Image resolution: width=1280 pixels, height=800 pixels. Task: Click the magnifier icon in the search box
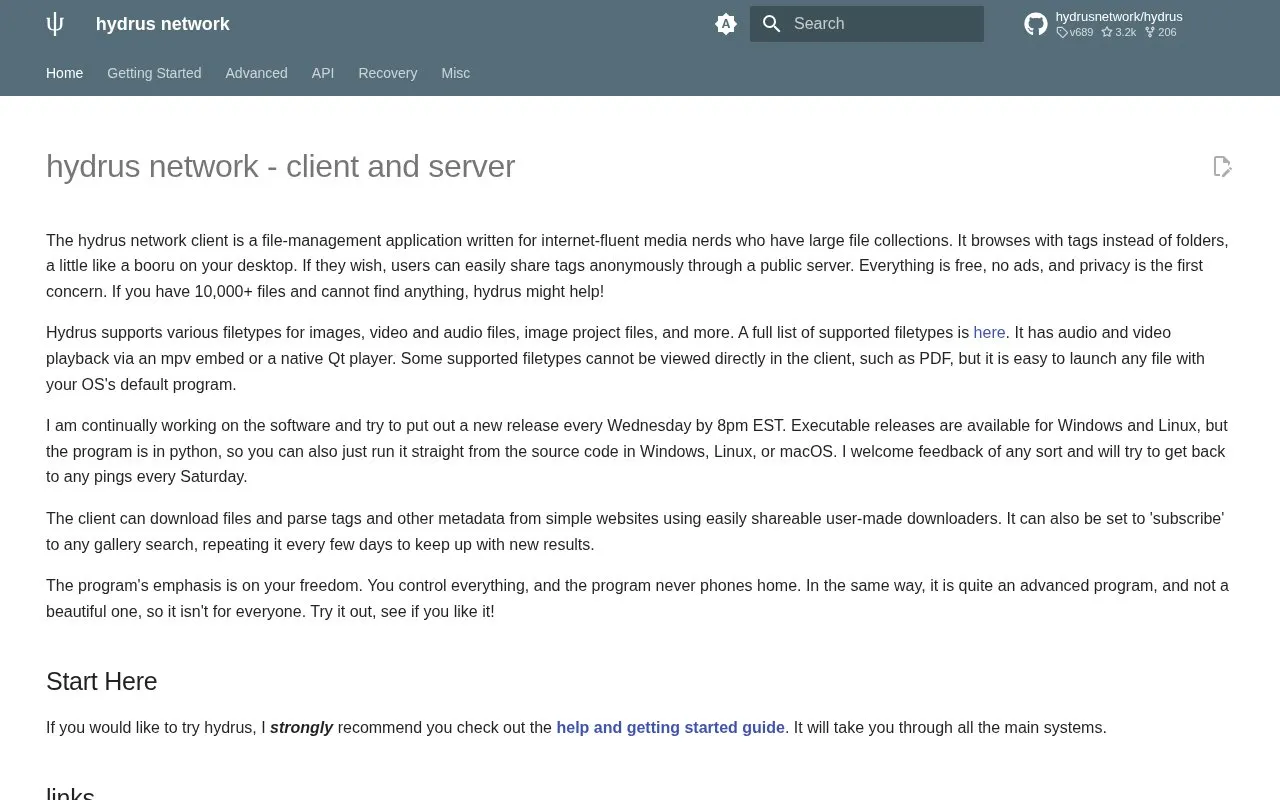771,24
